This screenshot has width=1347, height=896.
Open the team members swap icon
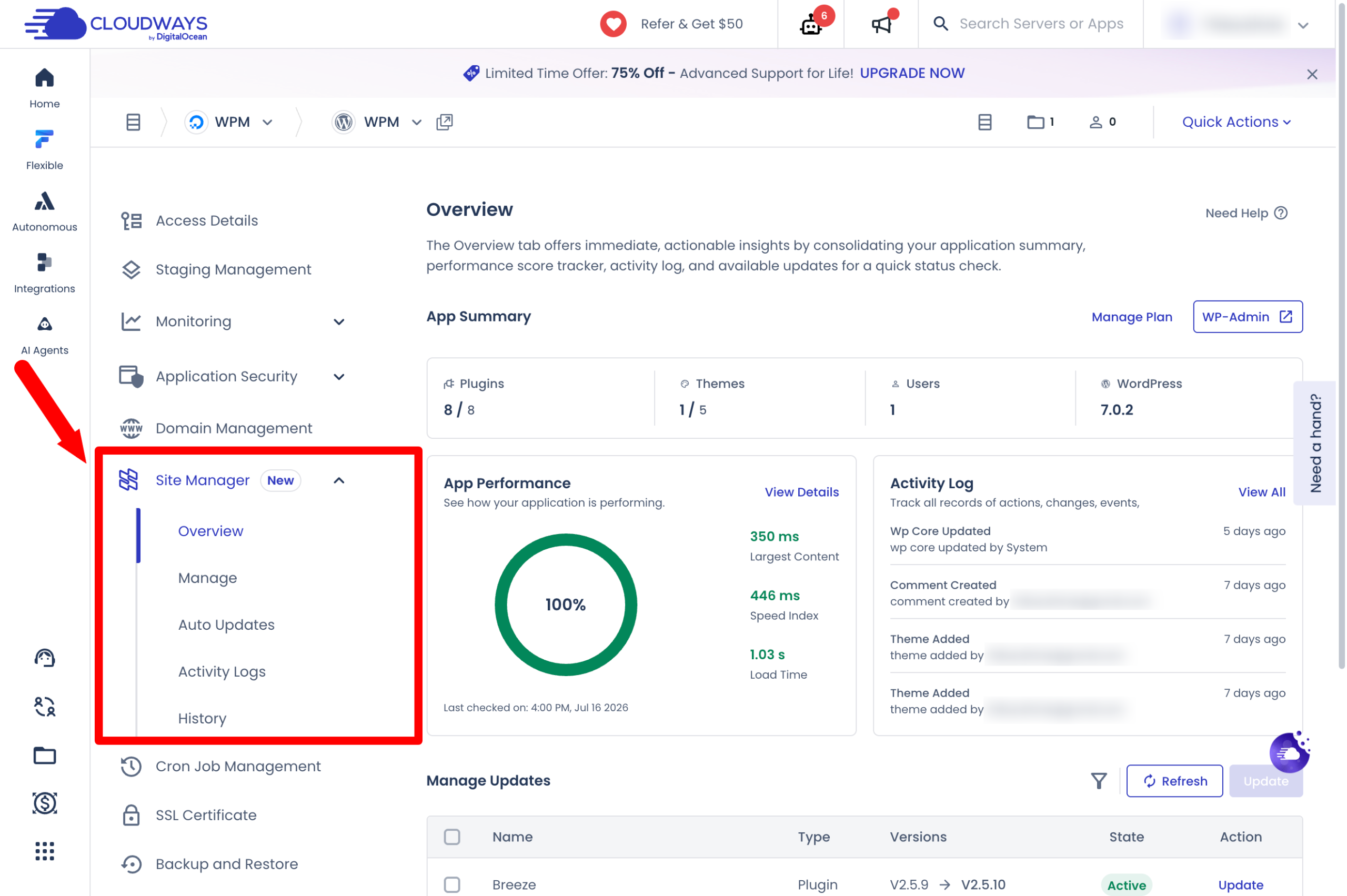point(45,707)
